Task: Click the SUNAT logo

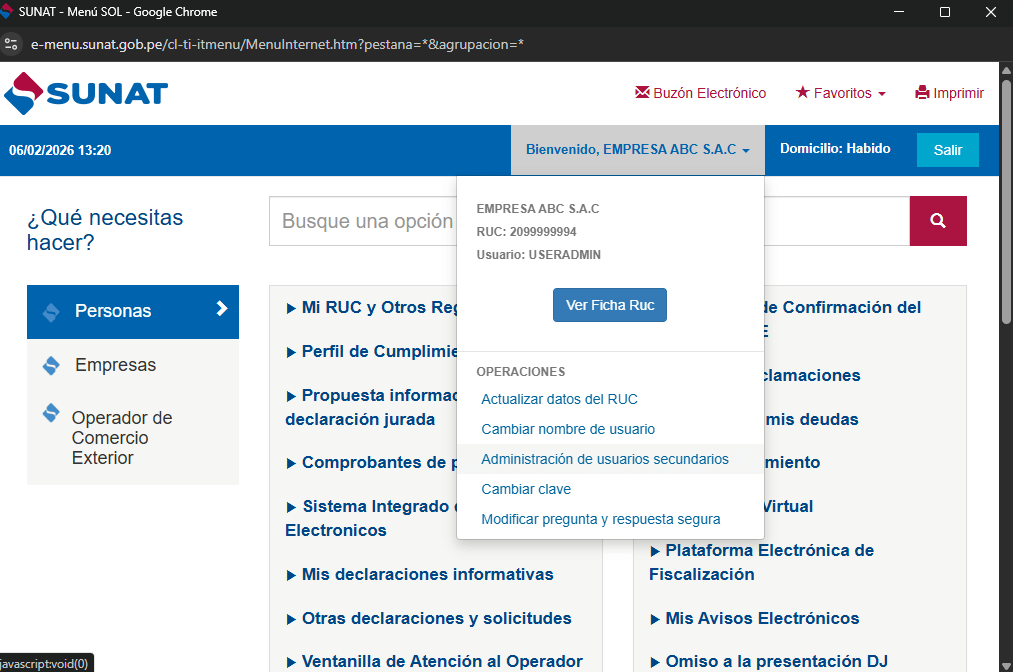Action: [86, 94]
